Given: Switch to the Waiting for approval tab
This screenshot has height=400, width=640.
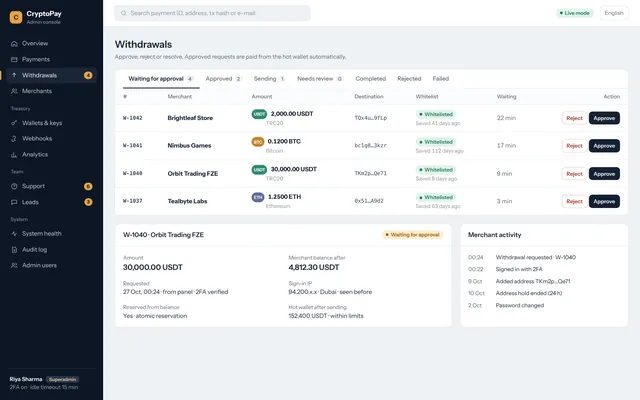Looking at the screenshot, I should 161,79.
